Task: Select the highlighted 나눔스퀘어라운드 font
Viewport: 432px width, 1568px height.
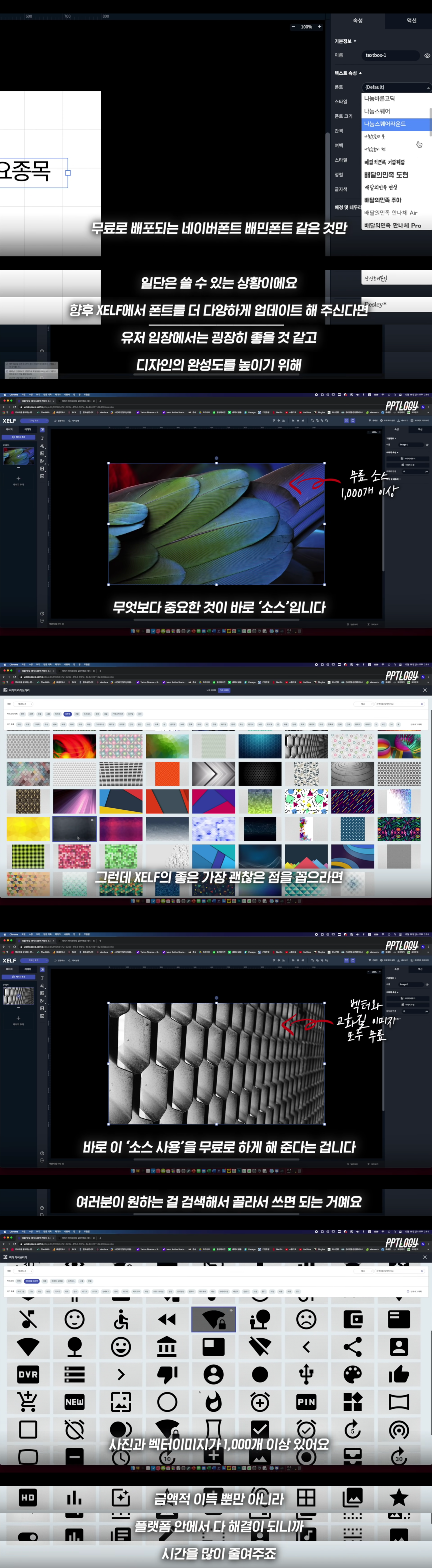Action: click(x=396, y=123)
